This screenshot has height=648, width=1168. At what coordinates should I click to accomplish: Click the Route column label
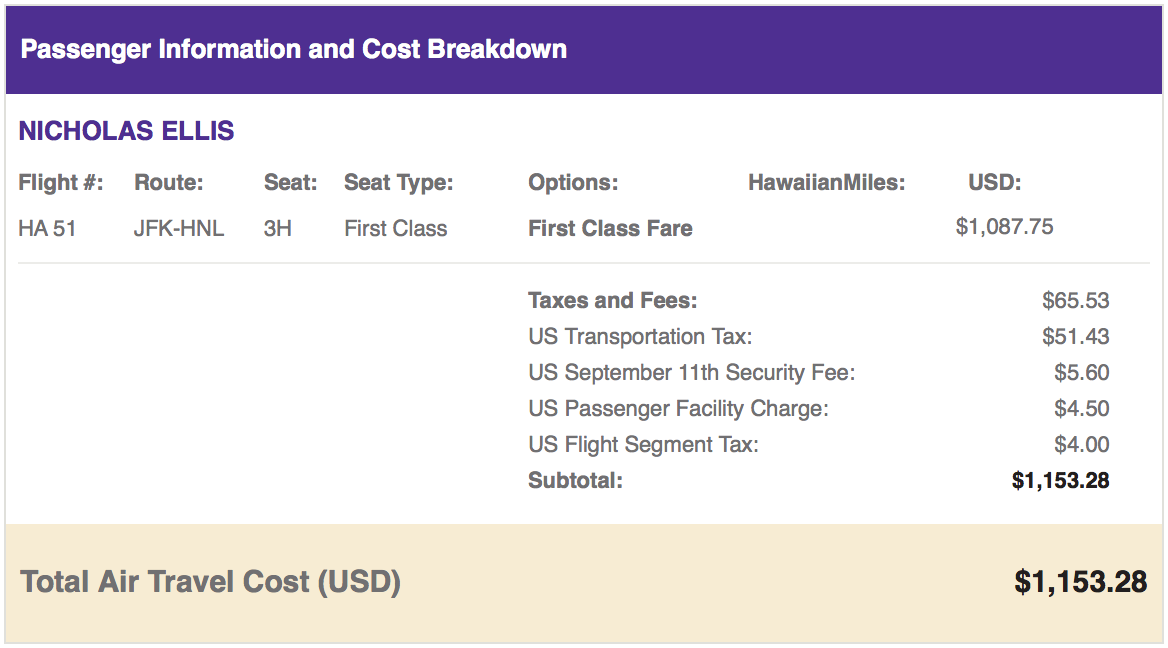click(168, 183)
